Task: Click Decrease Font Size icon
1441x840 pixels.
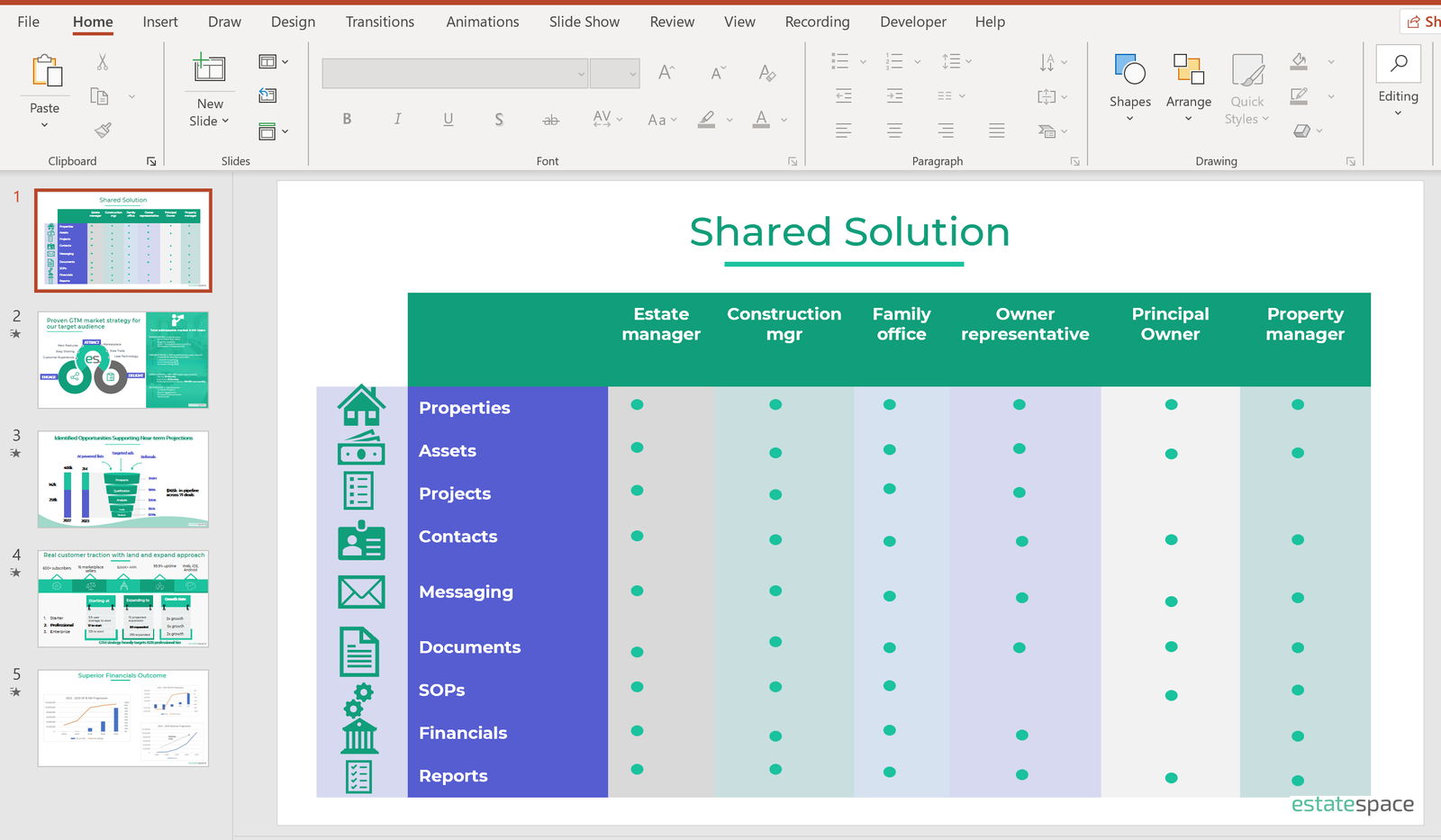Action: 718,73
